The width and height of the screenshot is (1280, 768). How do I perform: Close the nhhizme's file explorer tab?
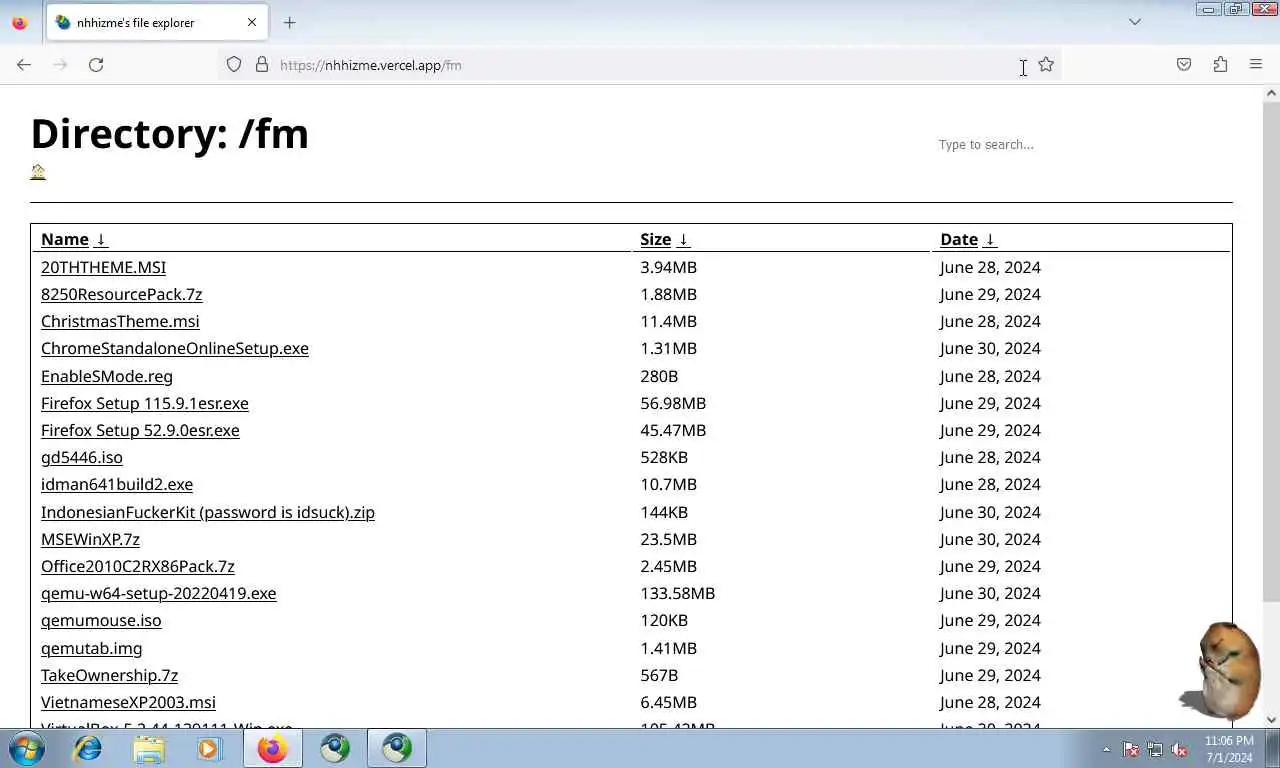point(252,22)
